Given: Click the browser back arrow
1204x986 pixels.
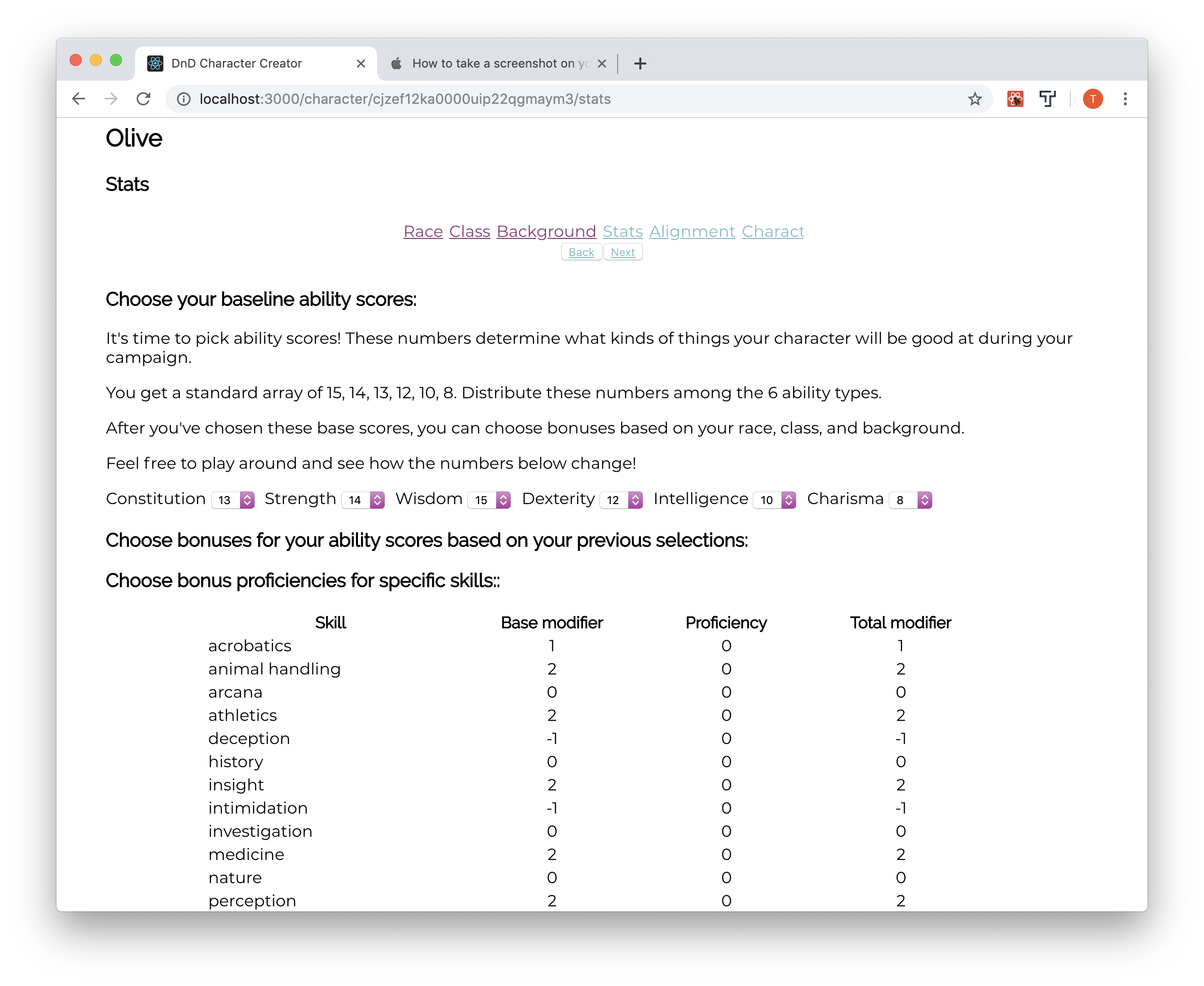Looking at the screenshot, I should click(78, 99).
